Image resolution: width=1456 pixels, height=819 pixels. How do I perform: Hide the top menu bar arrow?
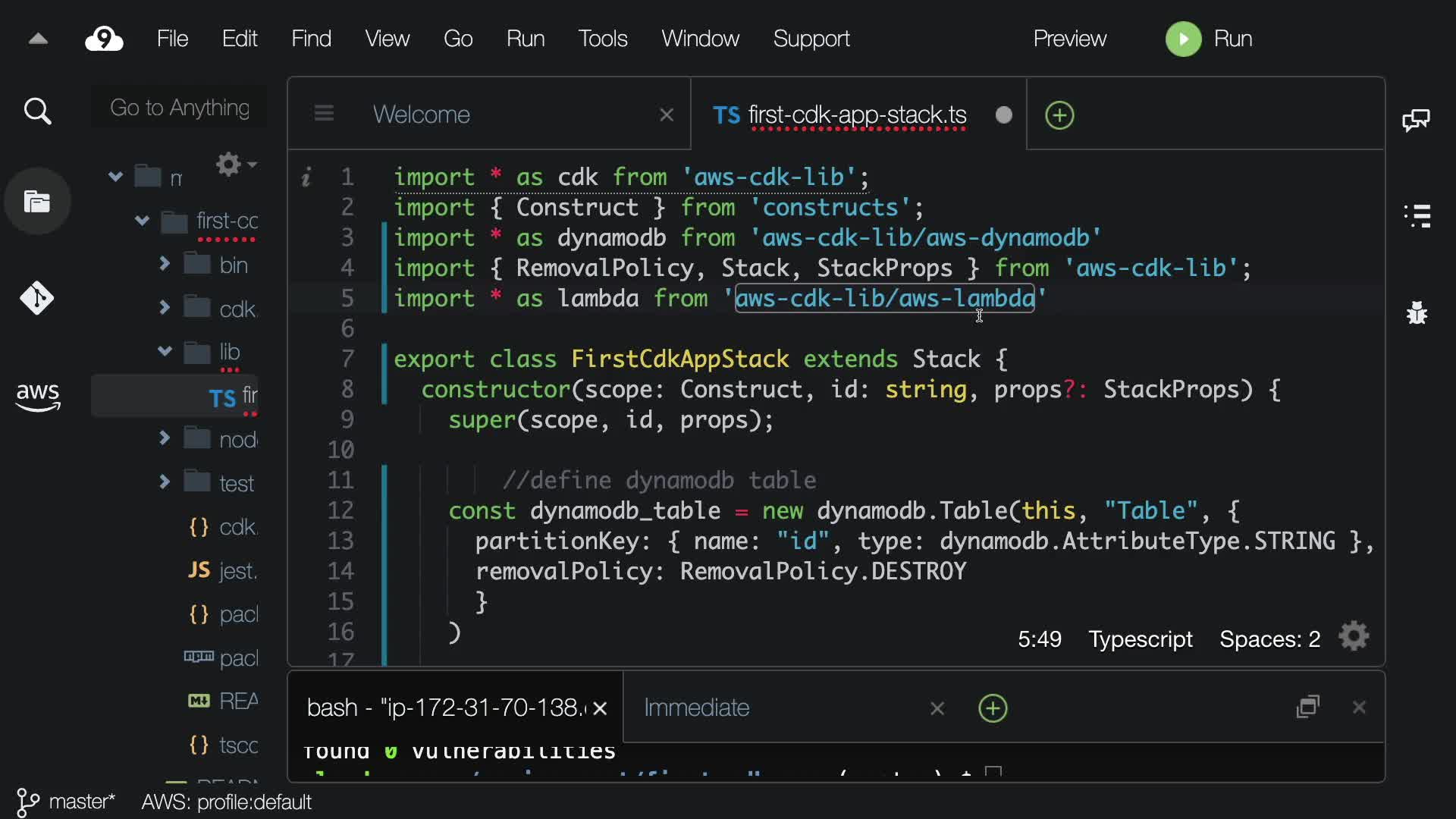38,39
